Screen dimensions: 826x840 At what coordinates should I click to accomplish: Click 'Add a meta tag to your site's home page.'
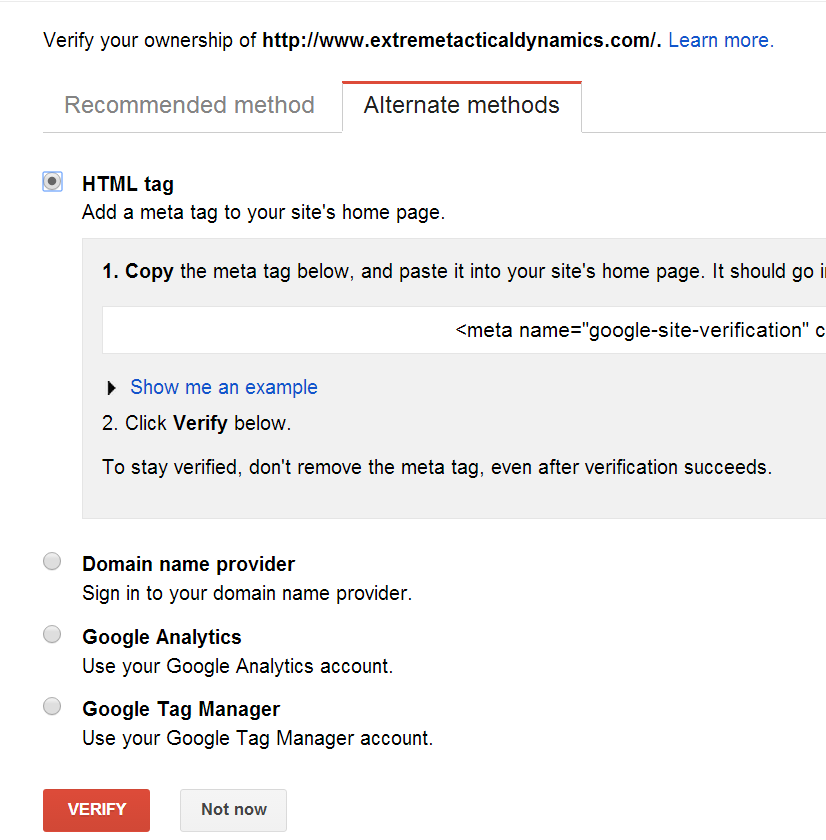click(x=264, y=213)
